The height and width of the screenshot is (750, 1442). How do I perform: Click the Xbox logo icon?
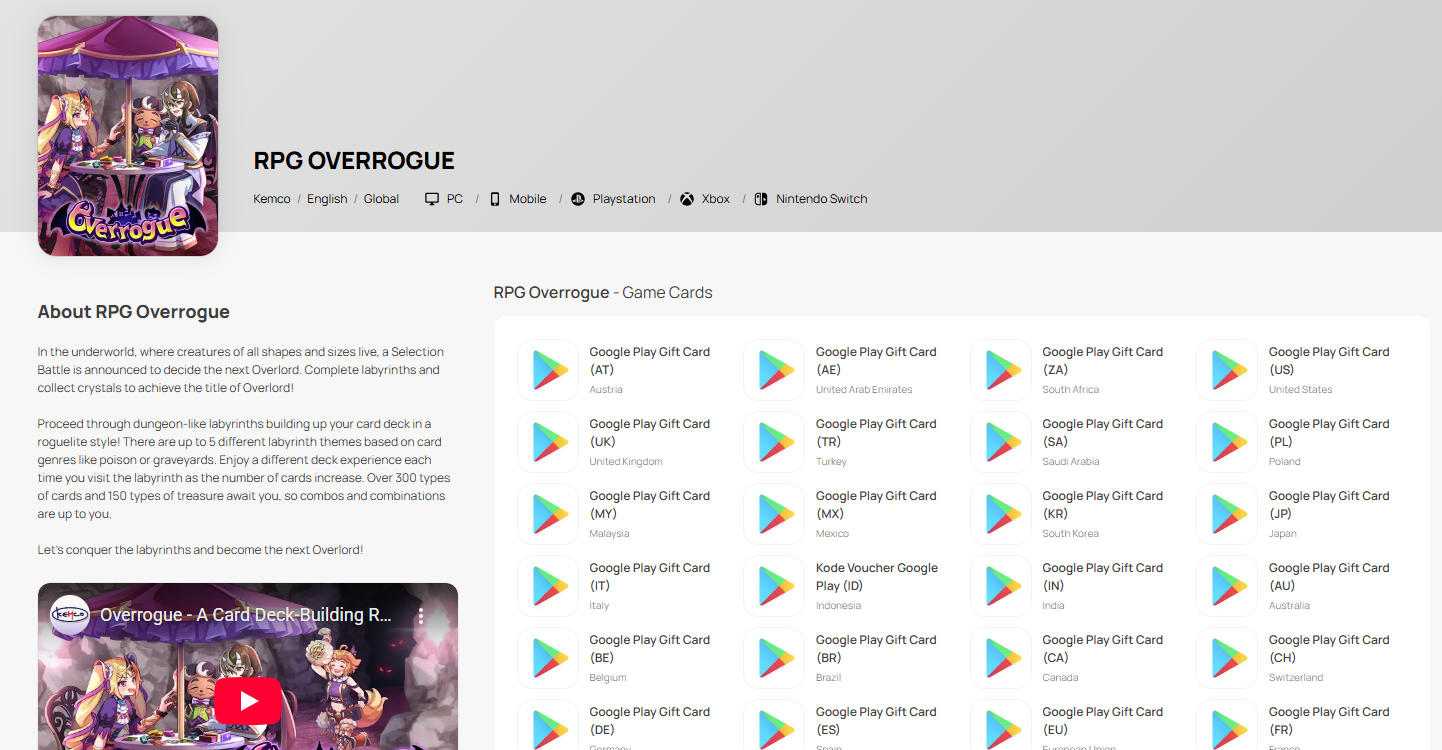[x=687, y=199]
